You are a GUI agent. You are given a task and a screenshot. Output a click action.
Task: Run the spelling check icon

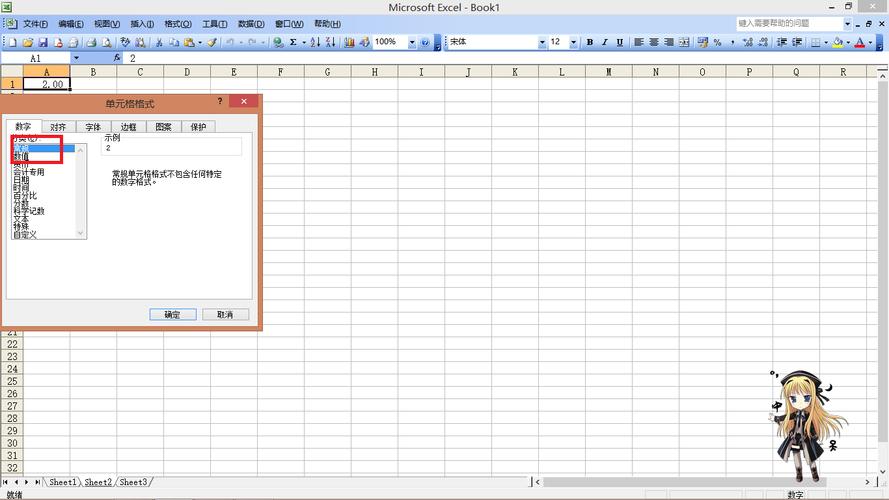tap(125, 43)
